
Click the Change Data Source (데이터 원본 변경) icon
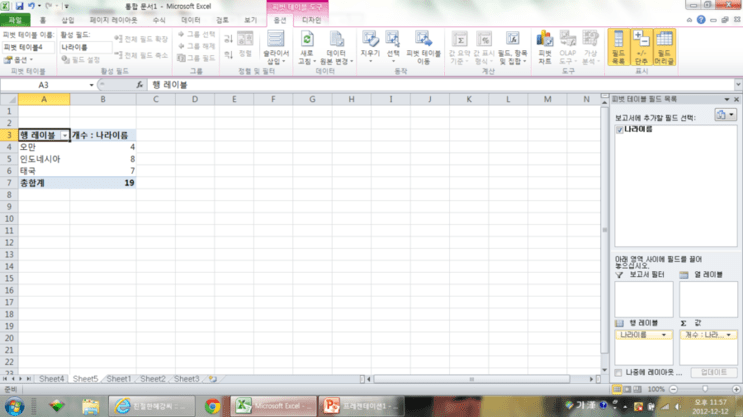(x=336, y=47)
